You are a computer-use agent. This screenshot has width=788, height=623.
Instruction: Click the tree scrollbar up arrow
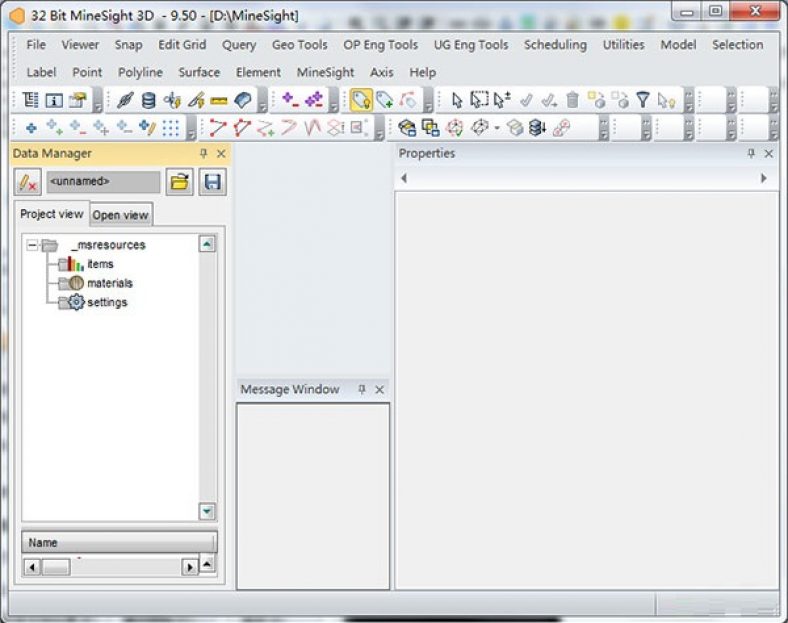point(208,244)
